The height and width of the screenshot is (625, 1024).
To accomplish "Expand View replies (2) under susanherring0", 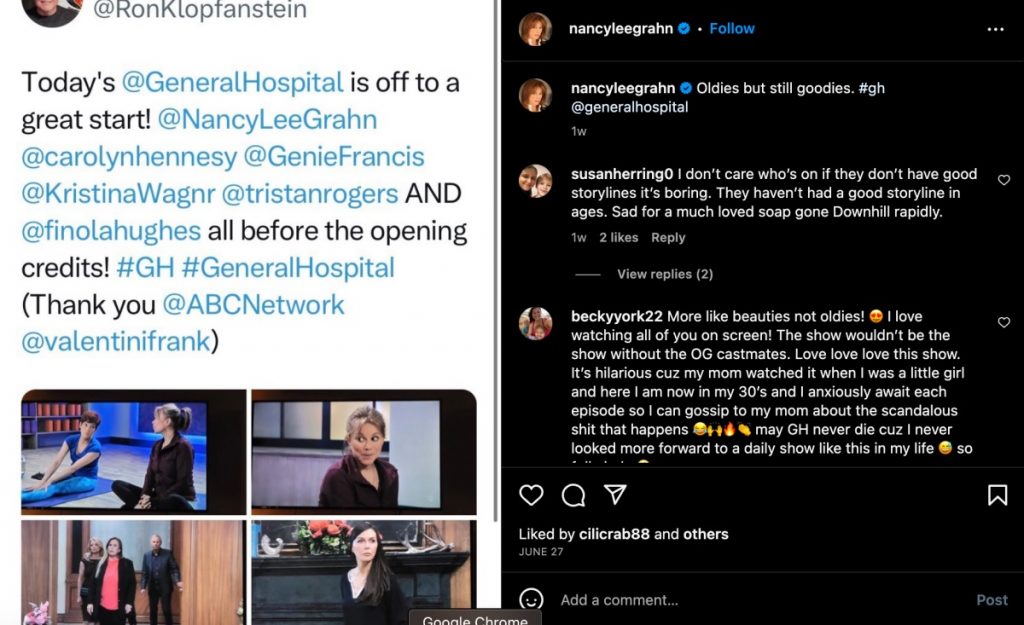I will click(665, 274).
